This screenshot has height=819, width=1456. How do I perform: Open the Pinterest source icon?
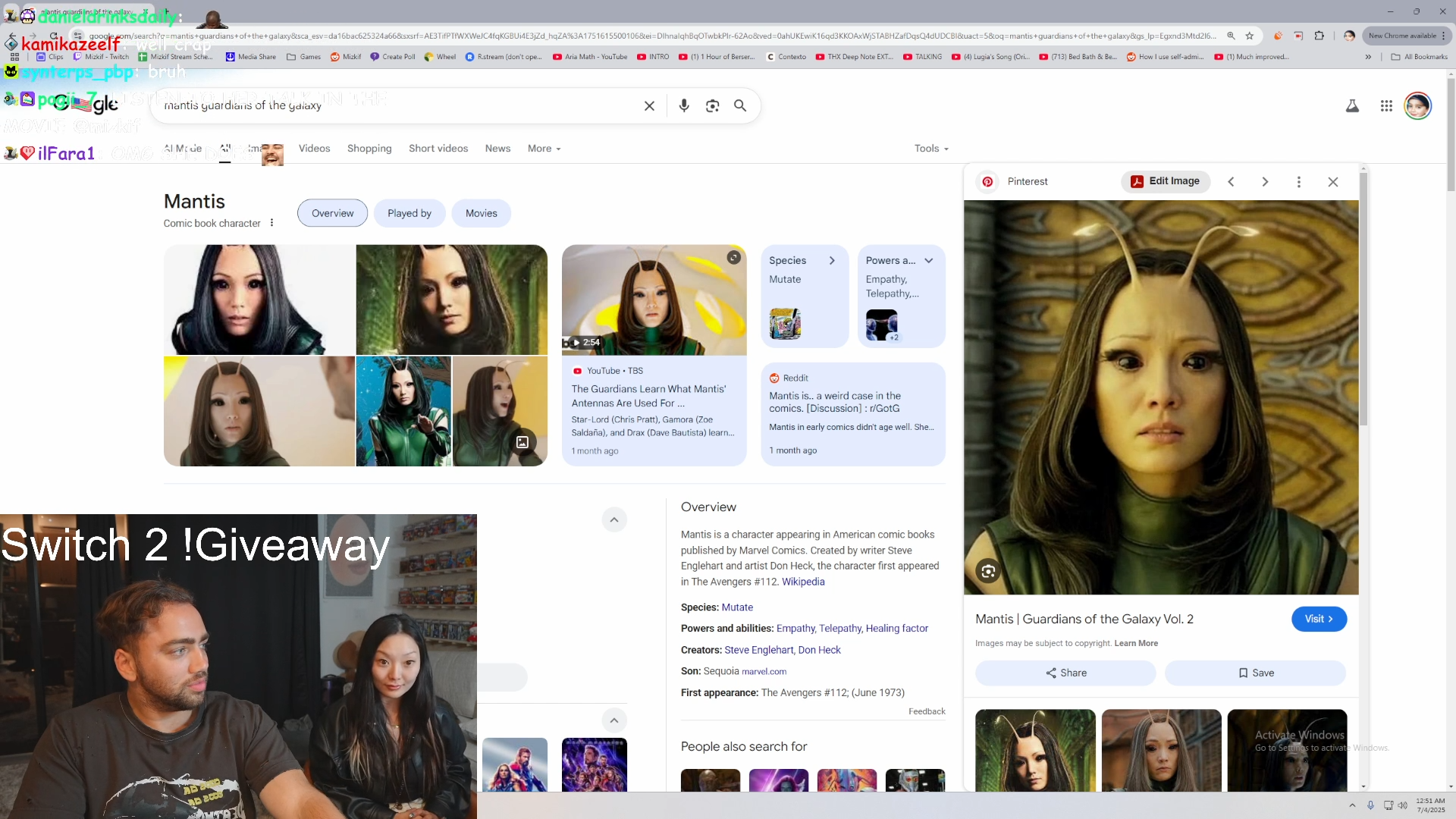pos(987,182)
